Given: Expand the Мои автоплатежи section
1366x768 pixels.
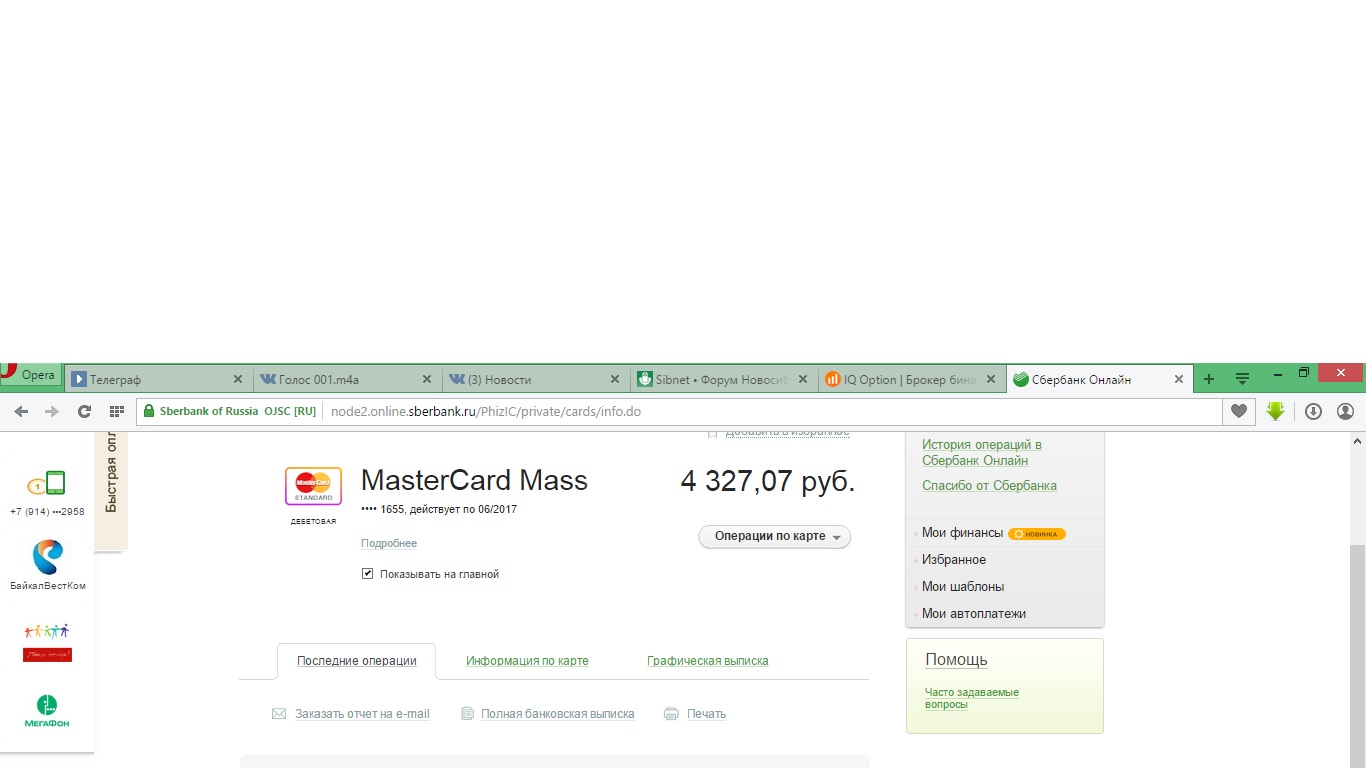Looking at the screenshot, I should pos(973,614).
